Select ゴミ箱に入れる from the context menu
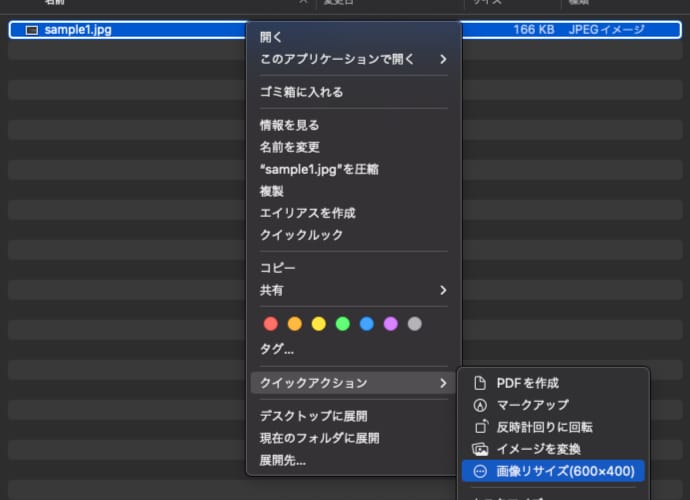Screen dimensions: 690x500 tap(301, 92)
